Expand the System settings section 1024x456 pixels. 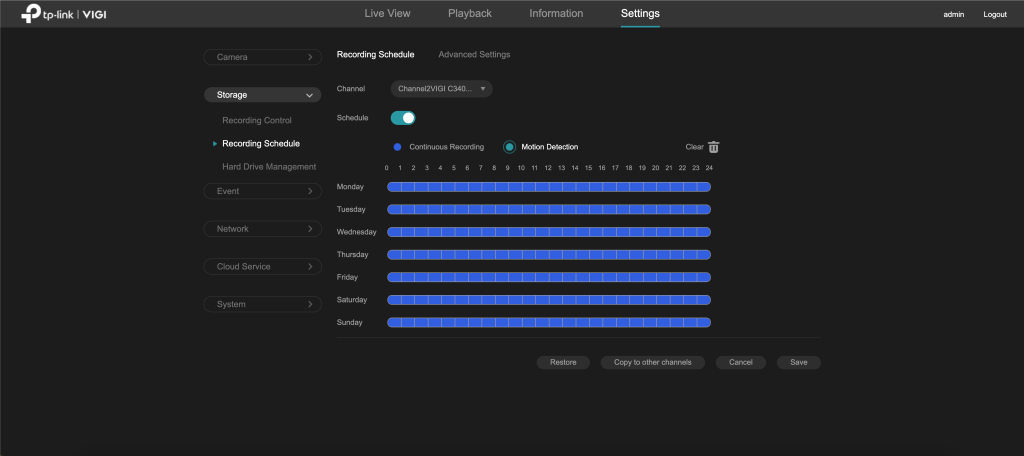coord(263,304)
